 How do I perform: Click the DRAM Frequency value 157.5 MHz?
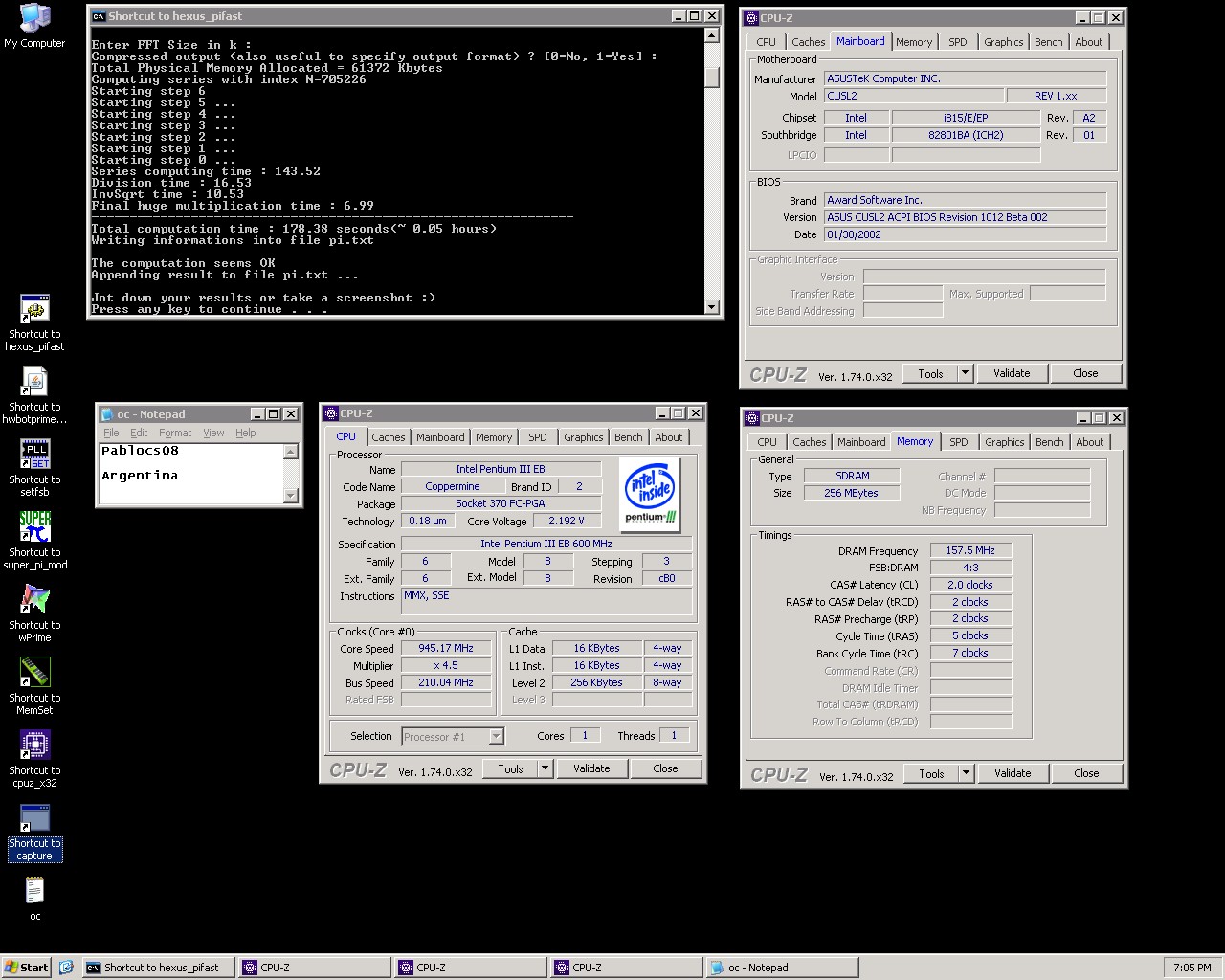click(x=970, y=550)
